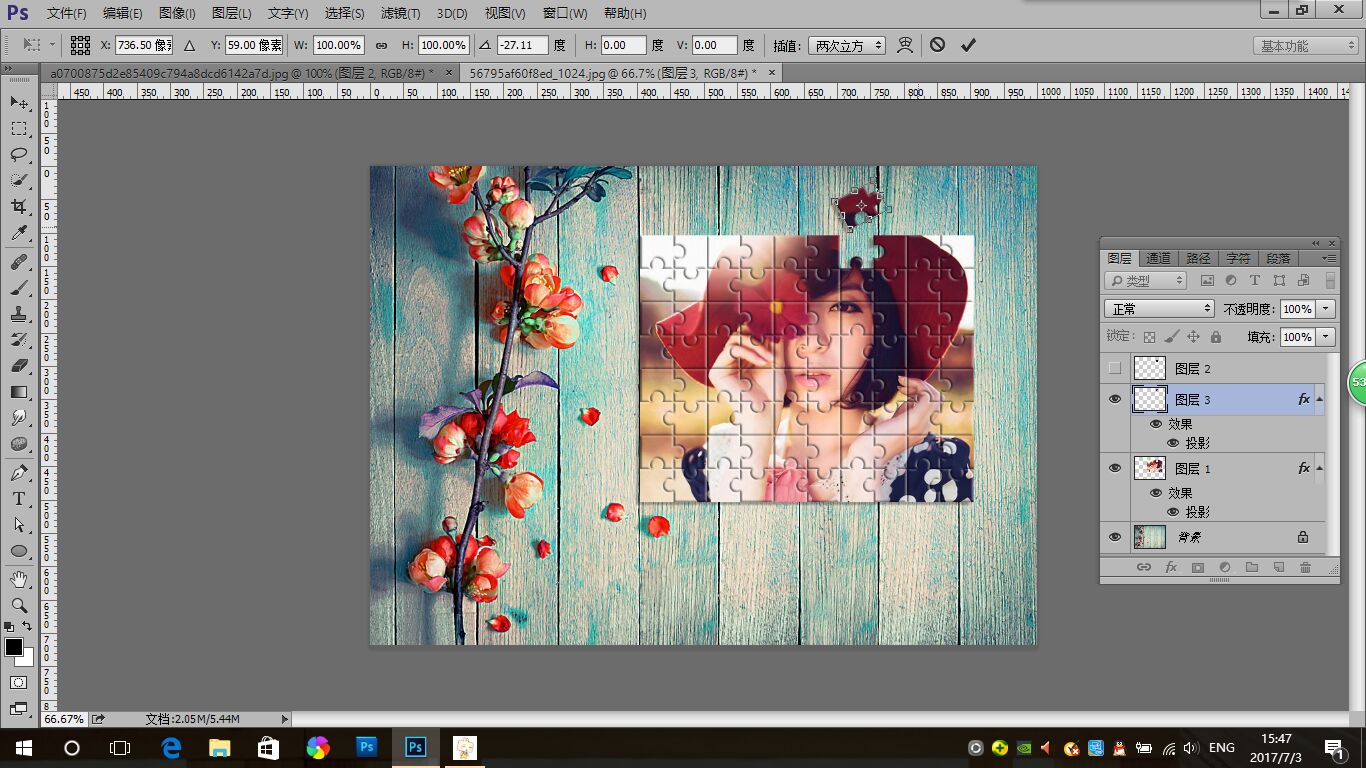Select the Lasso tool
Screen dimensions: 1366x768
click(x=19, y=154)
